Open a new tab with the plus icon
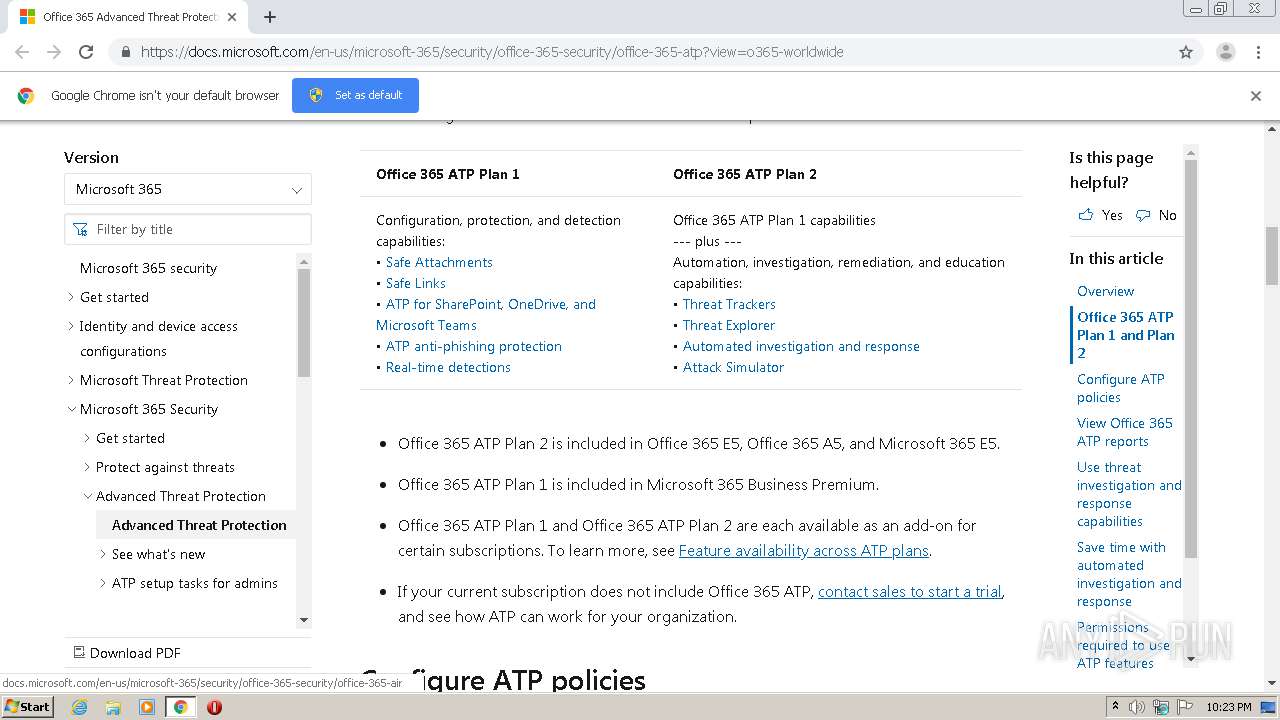1280x720 pixels. click(270, 17)
